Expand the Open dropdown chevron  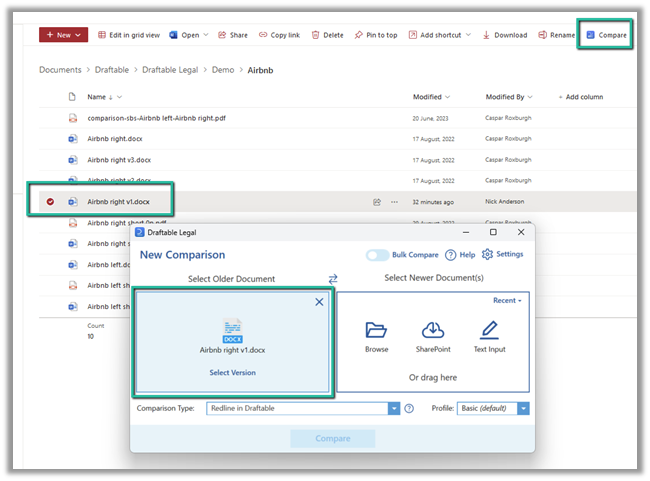[x=206, y=35]
